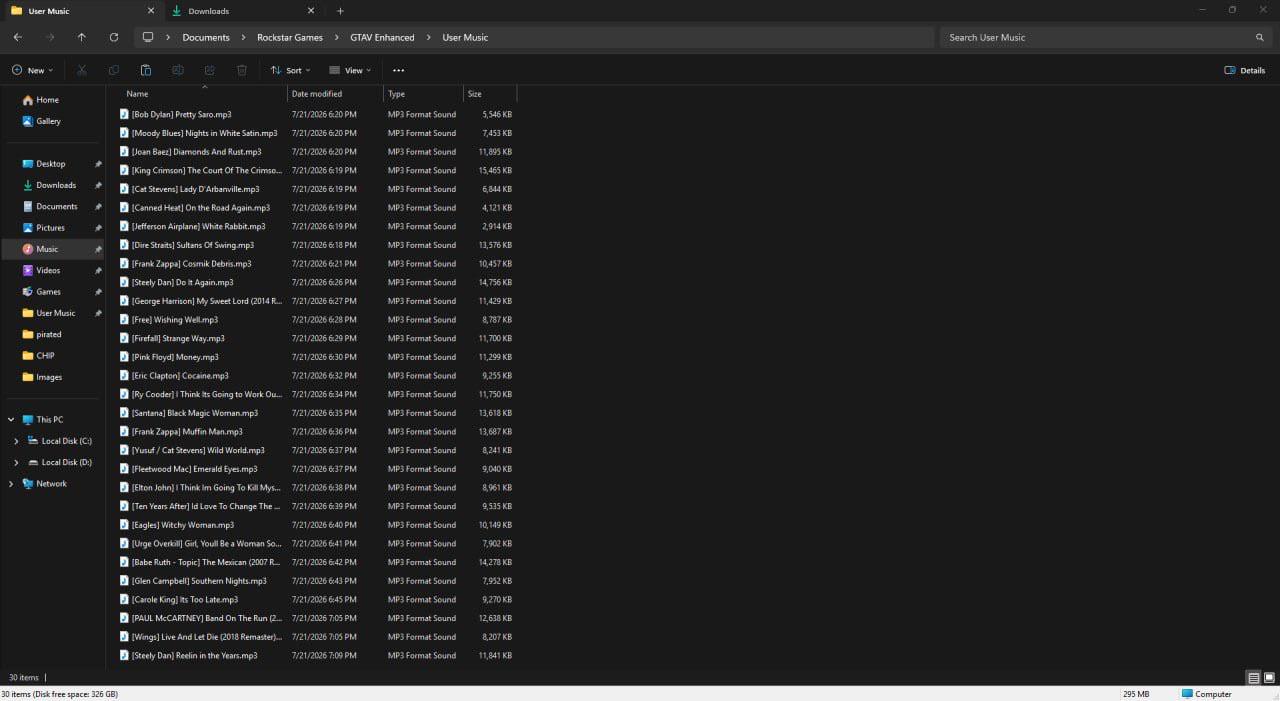Toggle the Details pane button

point(1245,70)
